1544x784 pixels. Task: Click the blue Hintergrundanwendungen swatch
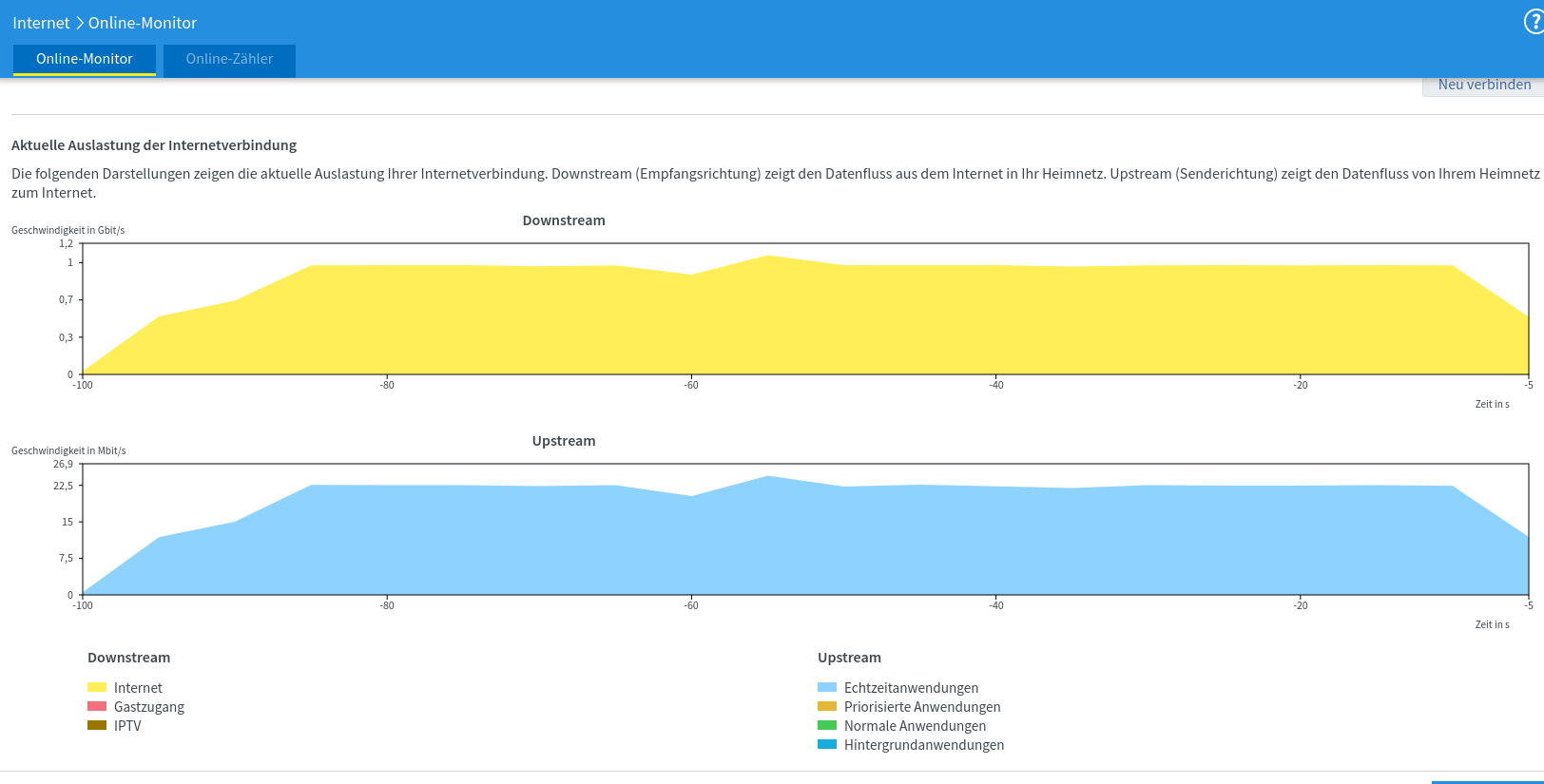point(827,744)
